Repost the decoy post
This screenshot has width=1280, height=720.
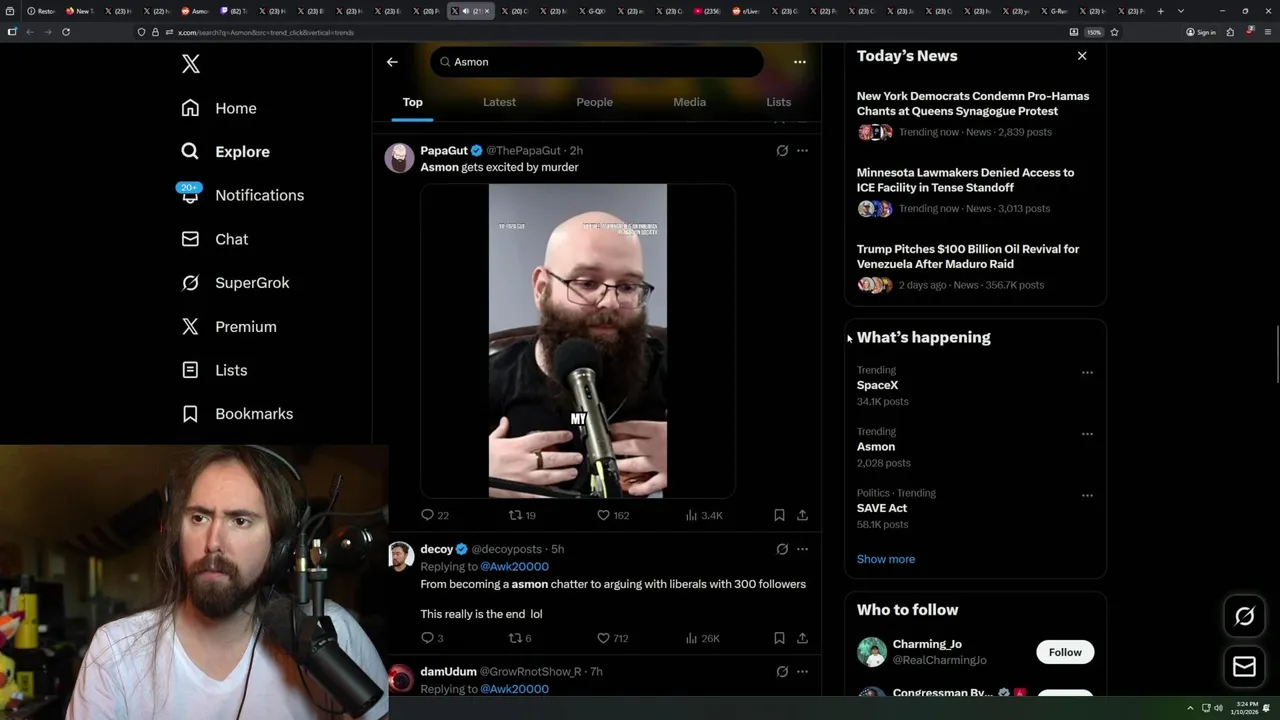click(520, 638)
